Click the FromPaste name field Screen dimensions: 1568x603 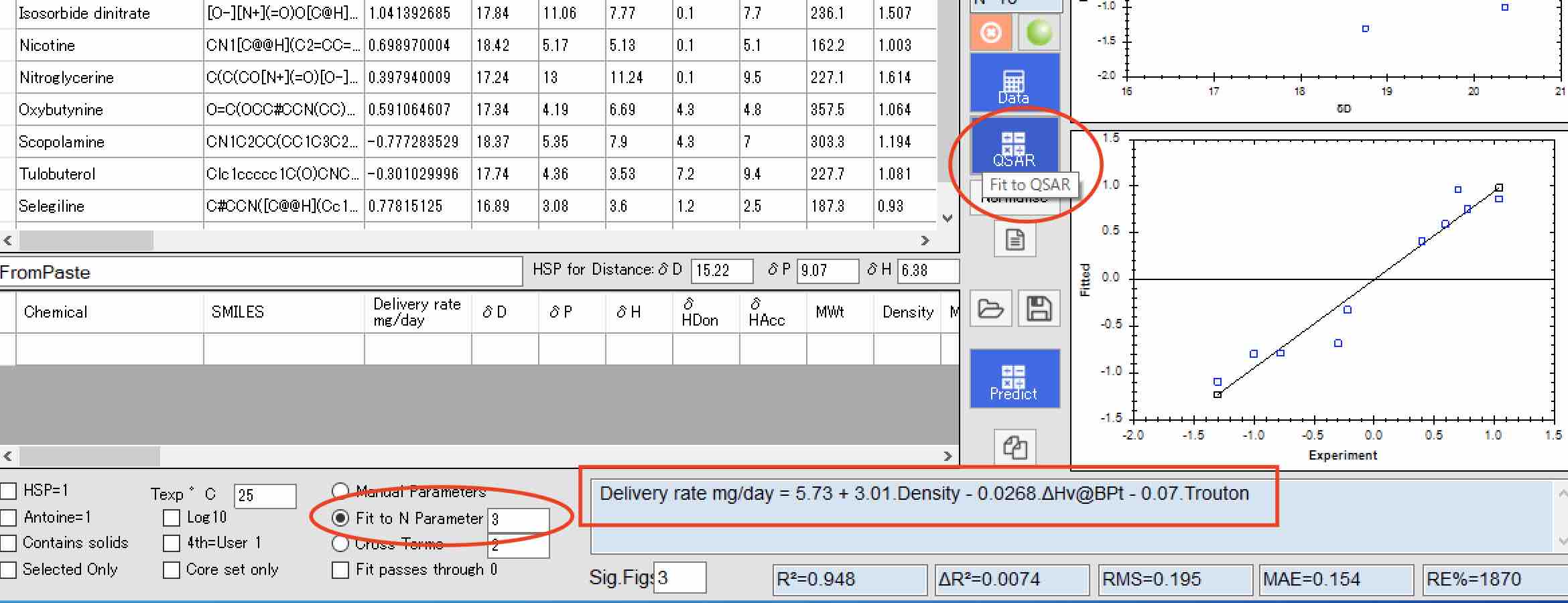261,272
